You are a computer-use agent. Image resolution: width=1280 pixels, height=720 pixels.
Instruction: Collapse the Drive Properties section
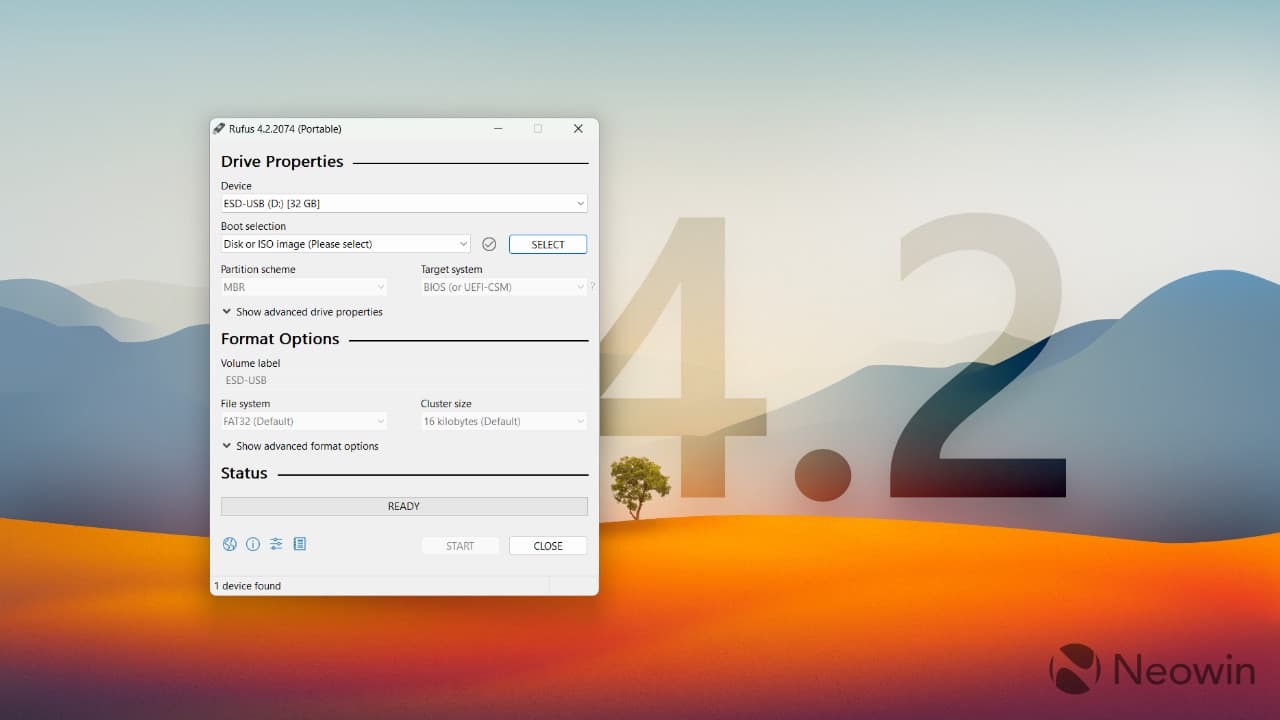tap(281, 161)
